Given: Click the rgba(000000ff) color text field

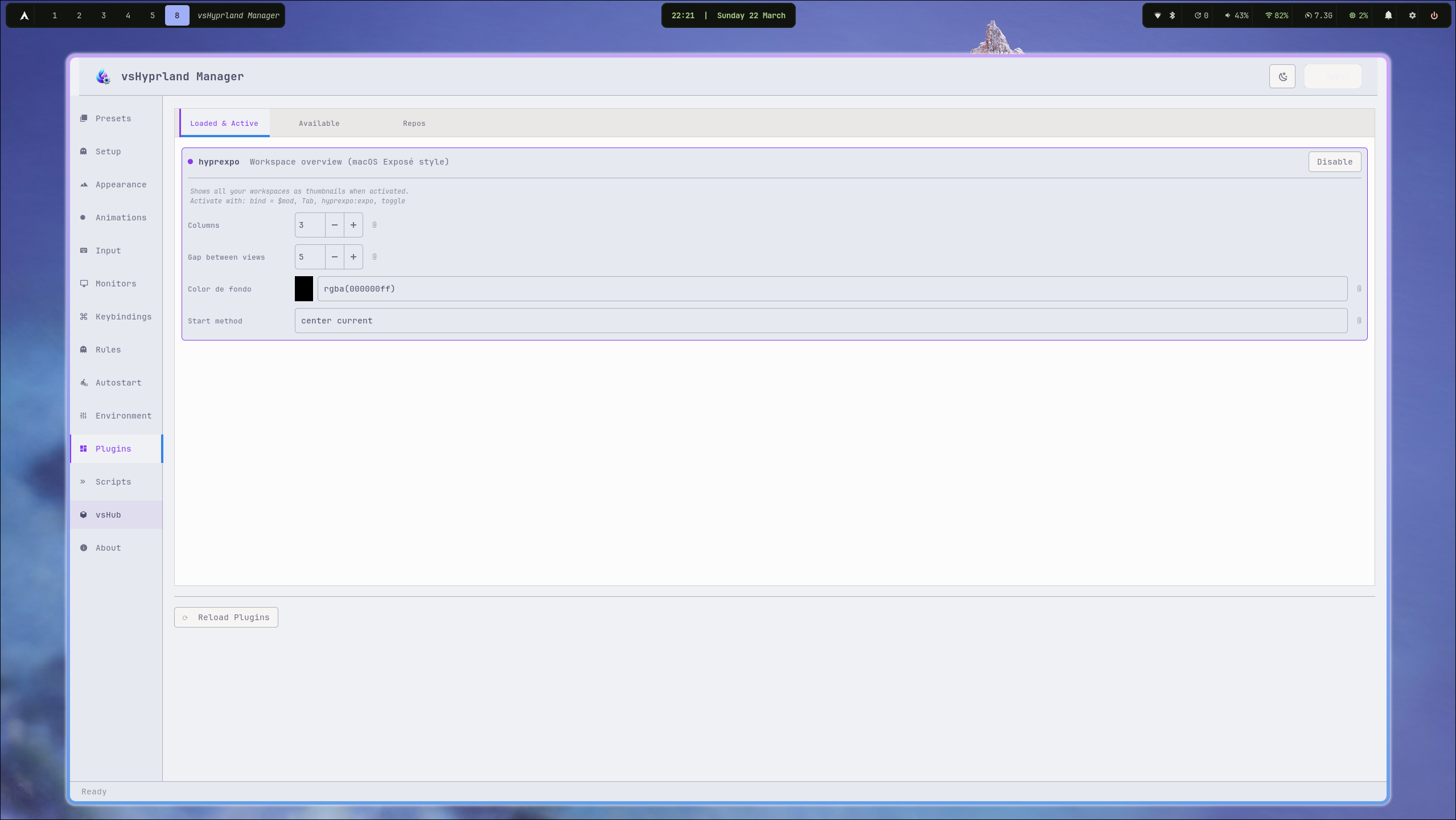Looking at the screenshot, I should [832, 289].
